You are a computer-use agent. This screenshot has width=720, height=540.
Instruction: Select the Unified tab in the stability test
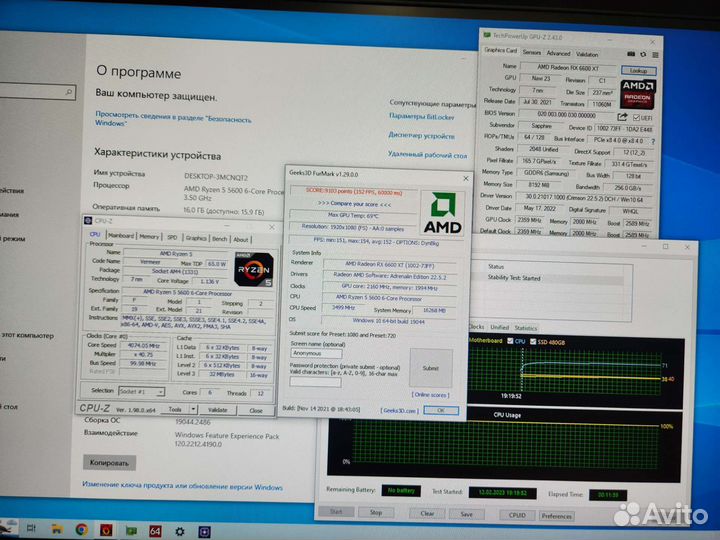click(499, 327)
